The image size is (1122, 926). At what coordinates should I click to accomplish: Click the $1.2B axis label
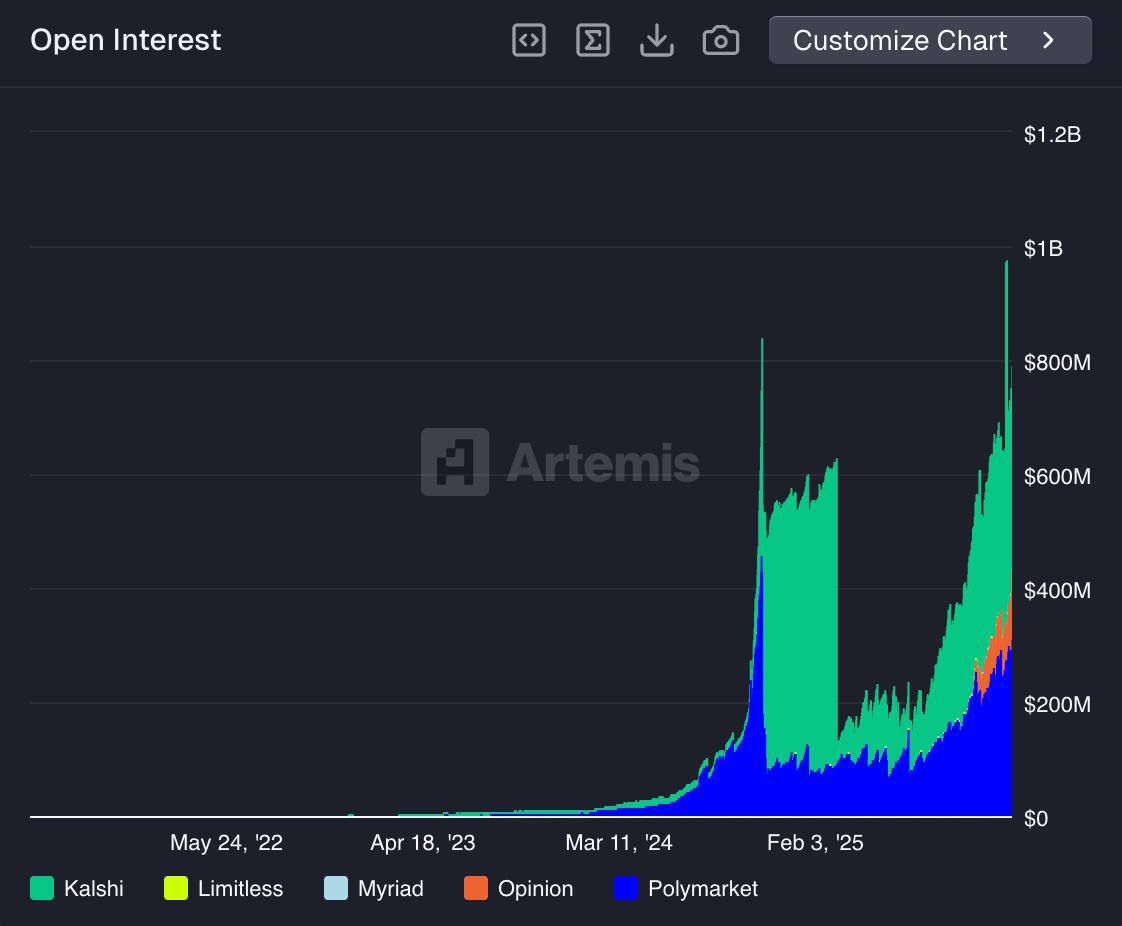[1052, 134]
